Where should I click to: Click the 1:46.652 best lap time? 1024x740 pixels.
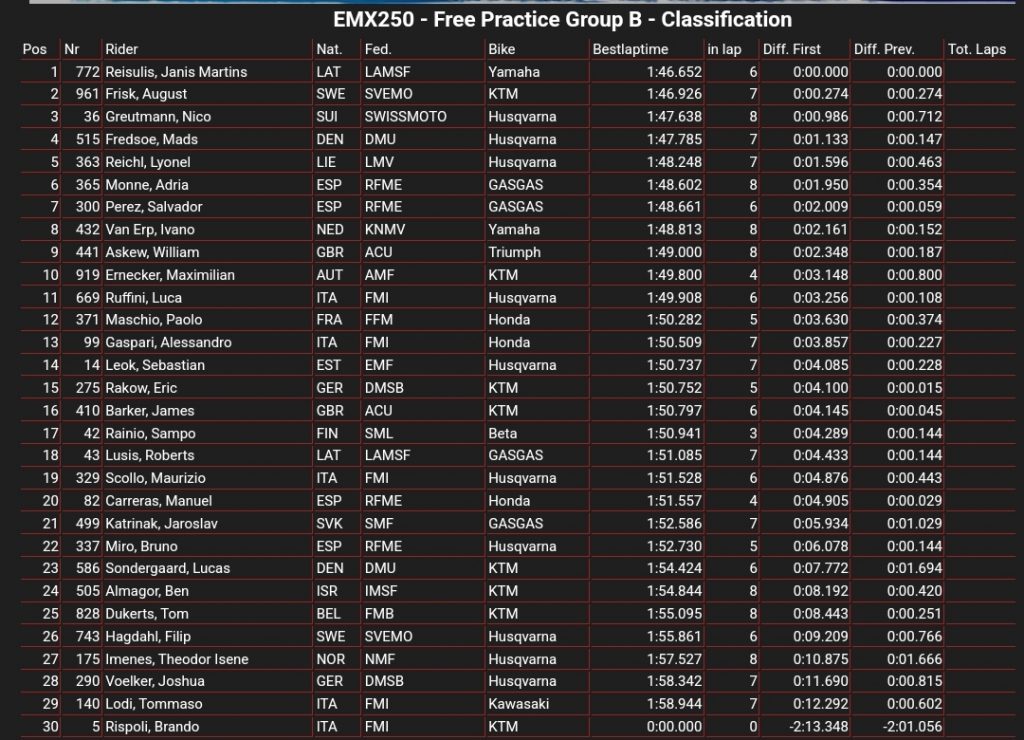[x=674, y=72]
